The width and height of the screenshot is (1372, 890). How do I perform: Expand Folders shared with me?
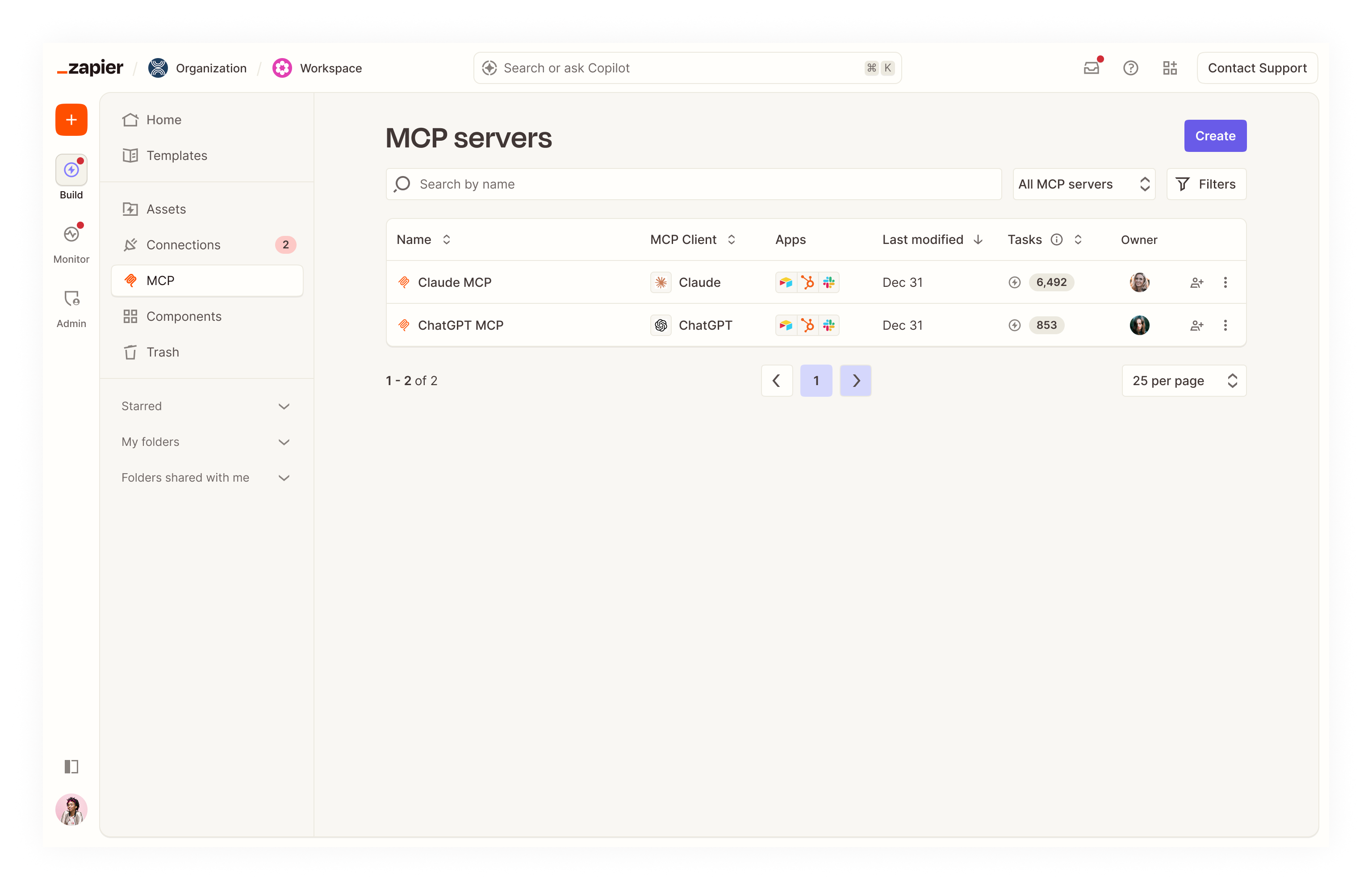pyautogui.click(x=206, y=478)
